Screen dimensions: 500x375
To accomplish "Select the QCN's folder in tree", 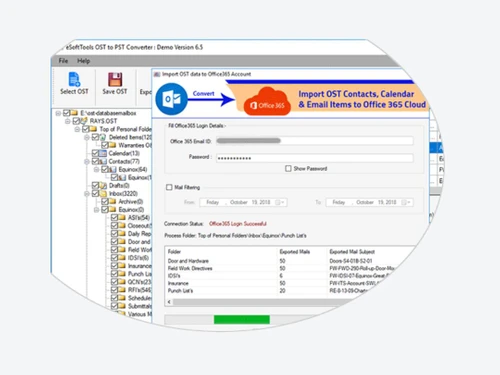I will coord(140,282).
